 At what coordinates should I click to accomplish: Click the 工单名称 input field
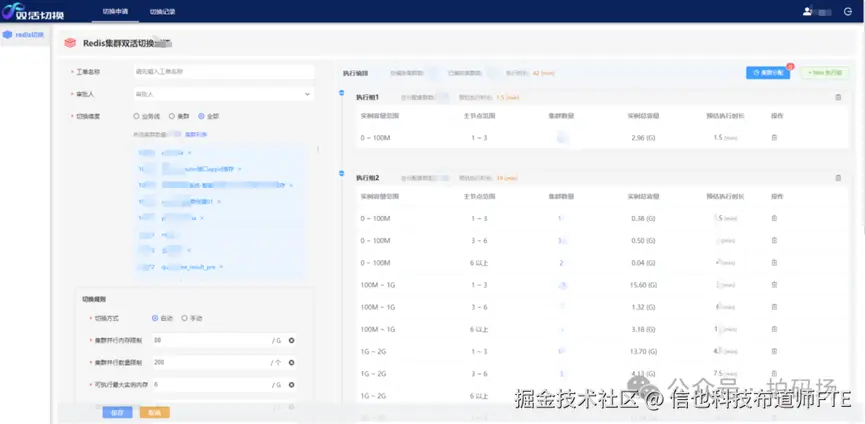click(223, 72)
